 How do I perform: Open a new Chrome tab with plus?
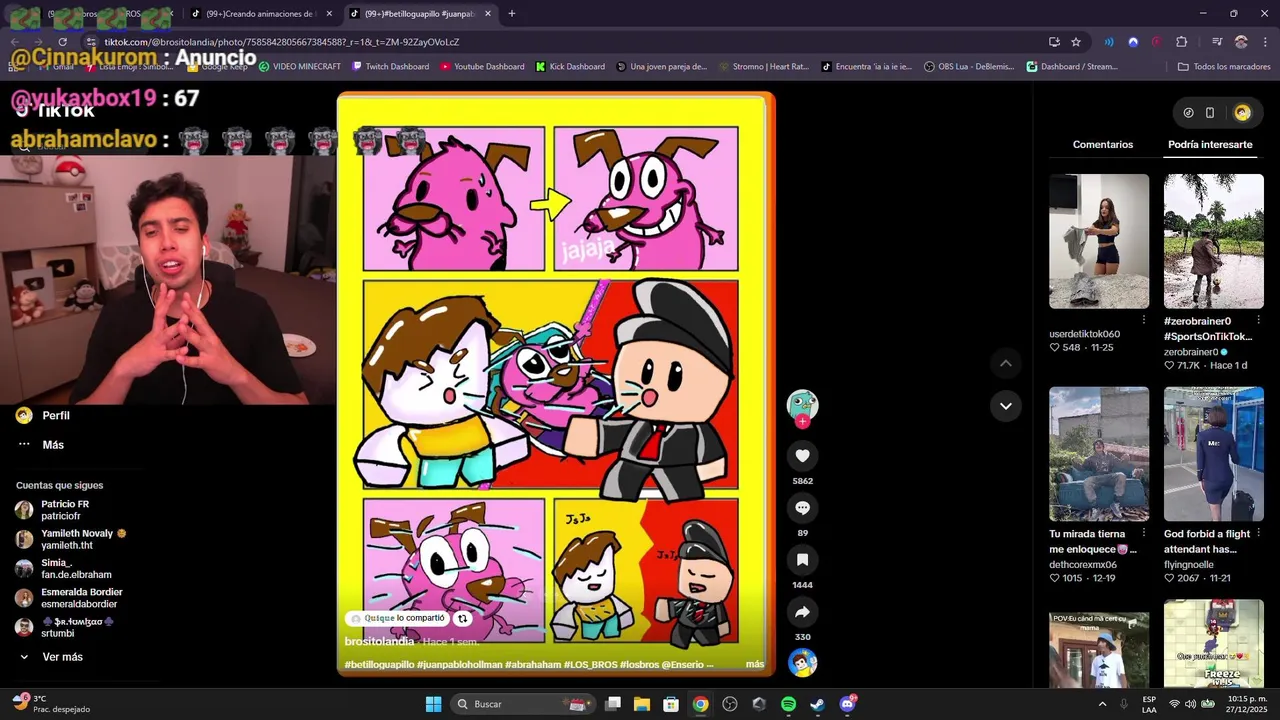[x=512, y=14]
